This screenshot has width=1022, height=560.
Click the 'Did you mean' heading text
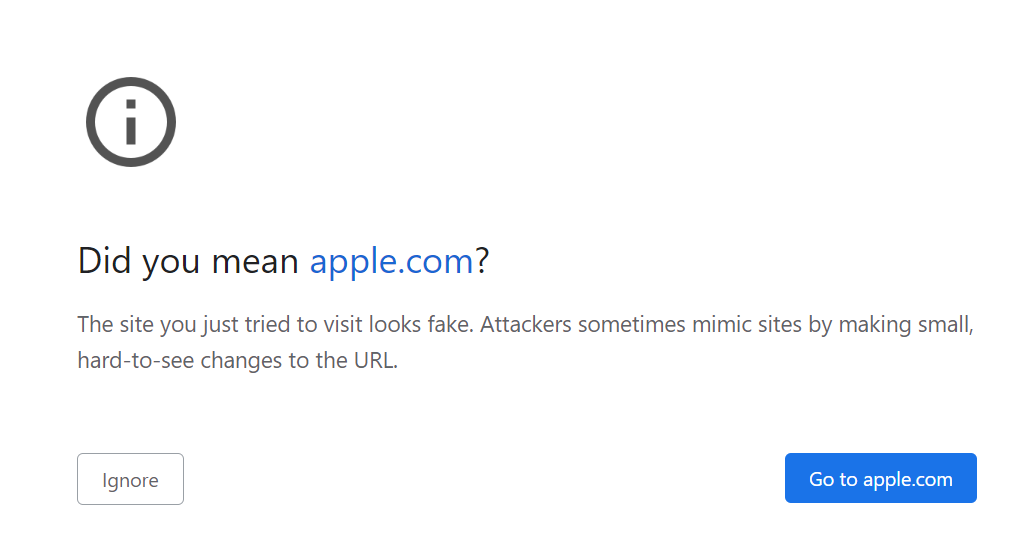(188, 261)
